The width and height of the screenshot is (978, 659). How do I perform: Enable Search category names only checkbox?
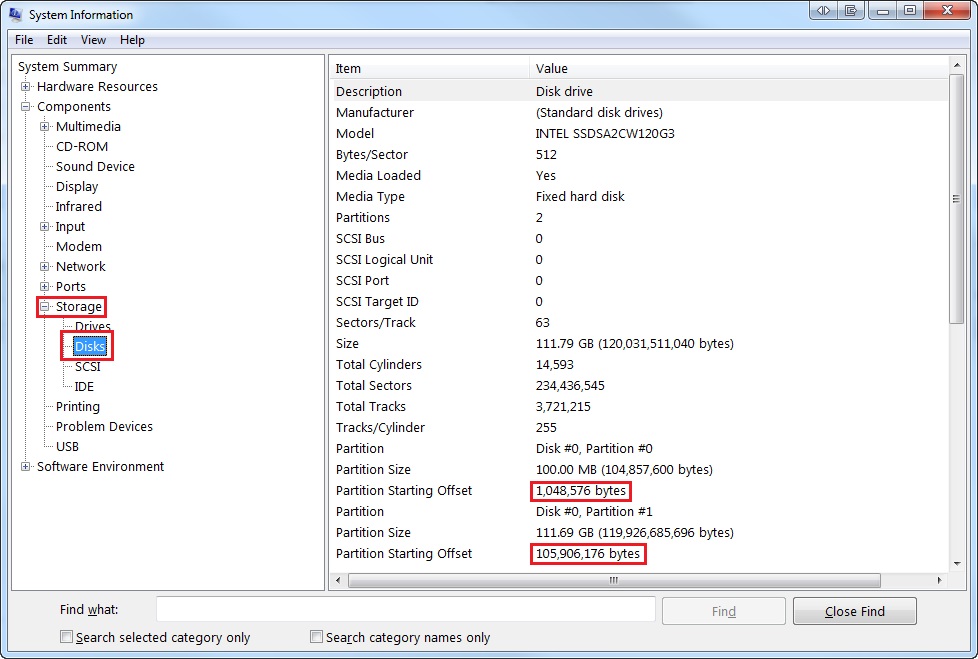(316, 637)
